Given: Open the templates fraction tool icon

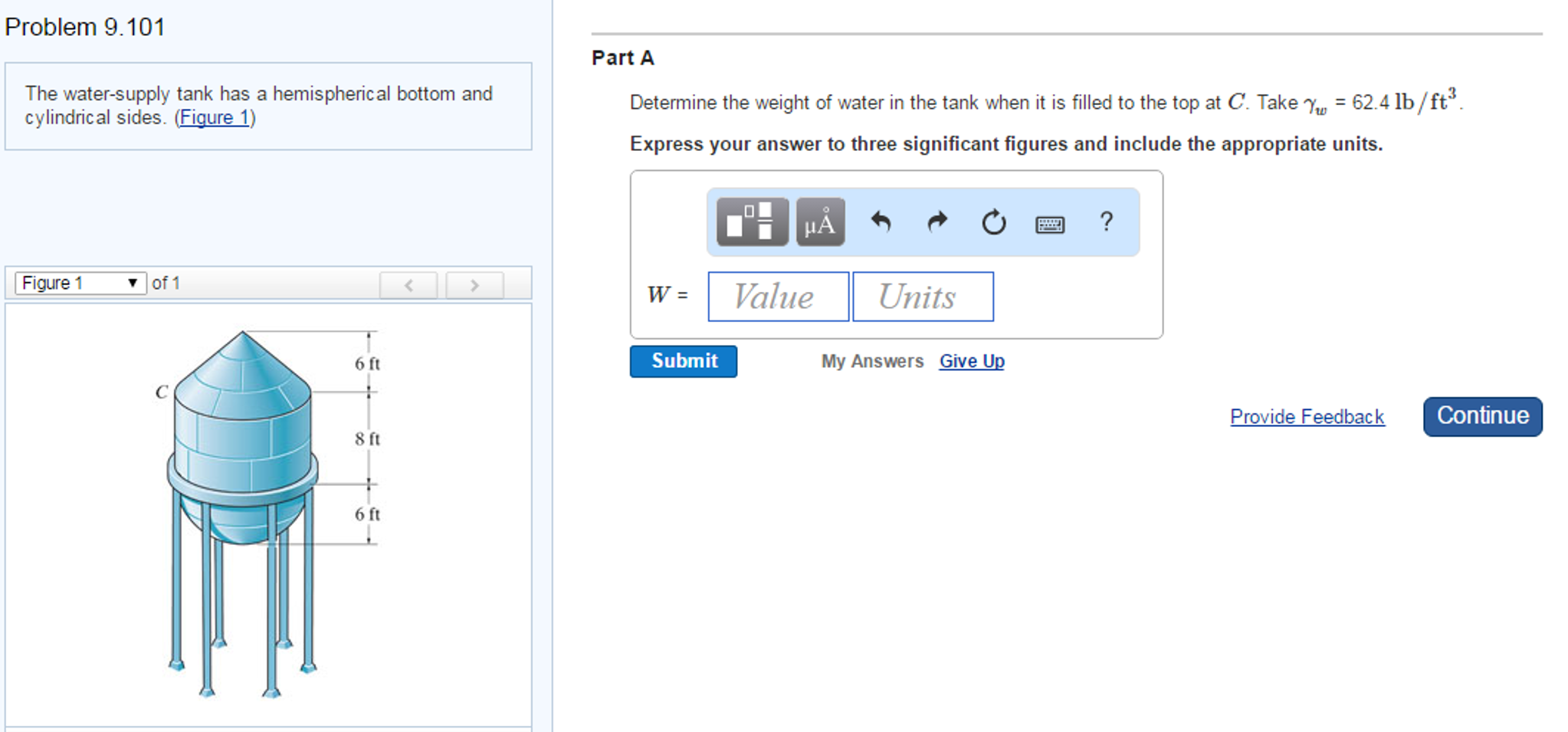Looking at the screenshot, I should click(x=752, y=222).
